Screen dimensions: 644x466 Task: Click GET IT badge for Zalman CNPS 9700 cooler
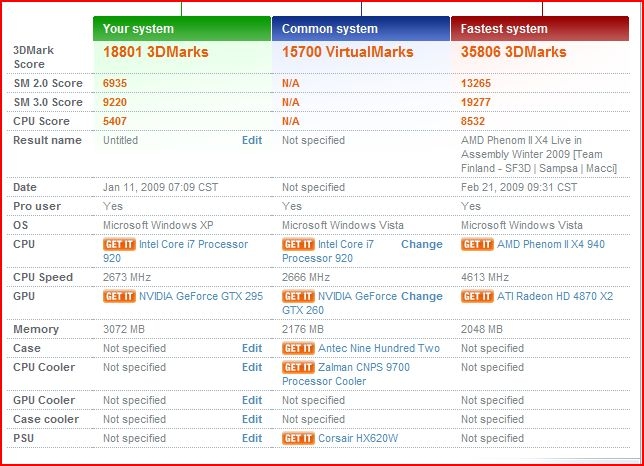tap(298, 367)
